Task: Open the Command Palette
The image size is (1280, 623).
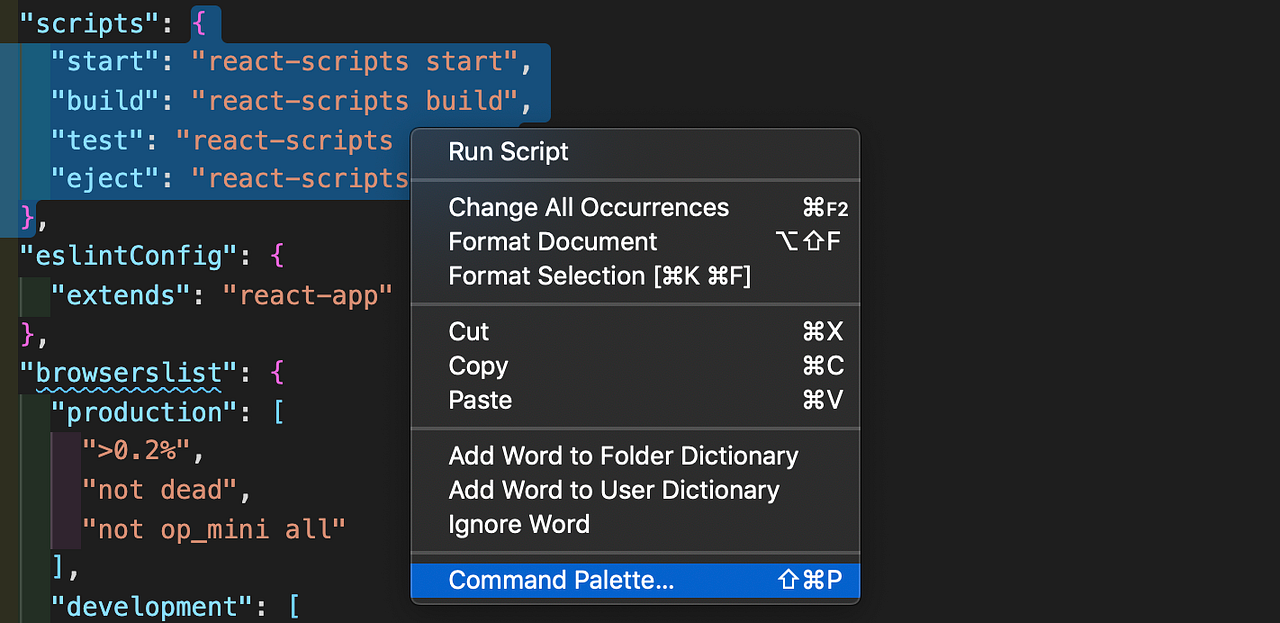Action: (562, 580)
